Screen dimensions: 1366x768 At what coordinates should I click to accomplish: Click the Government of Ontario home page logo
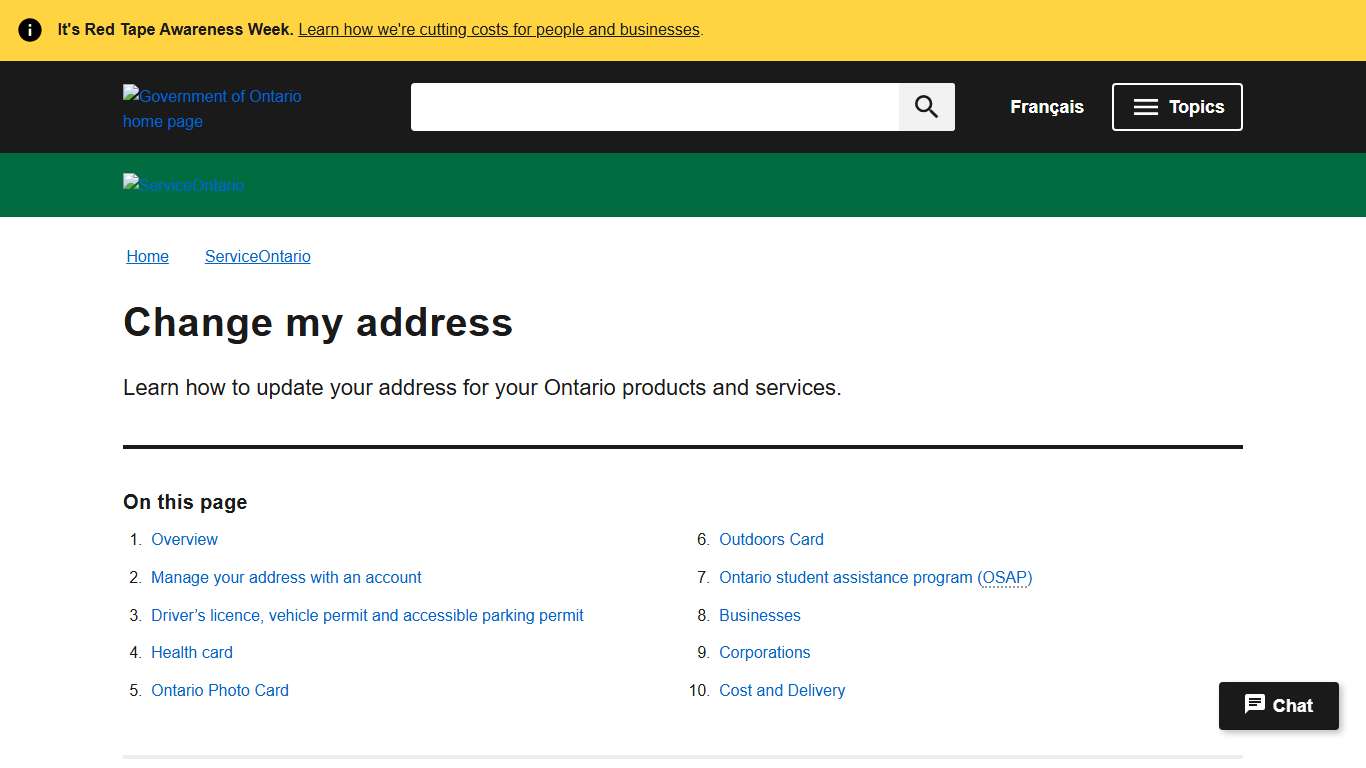(212, 108)
